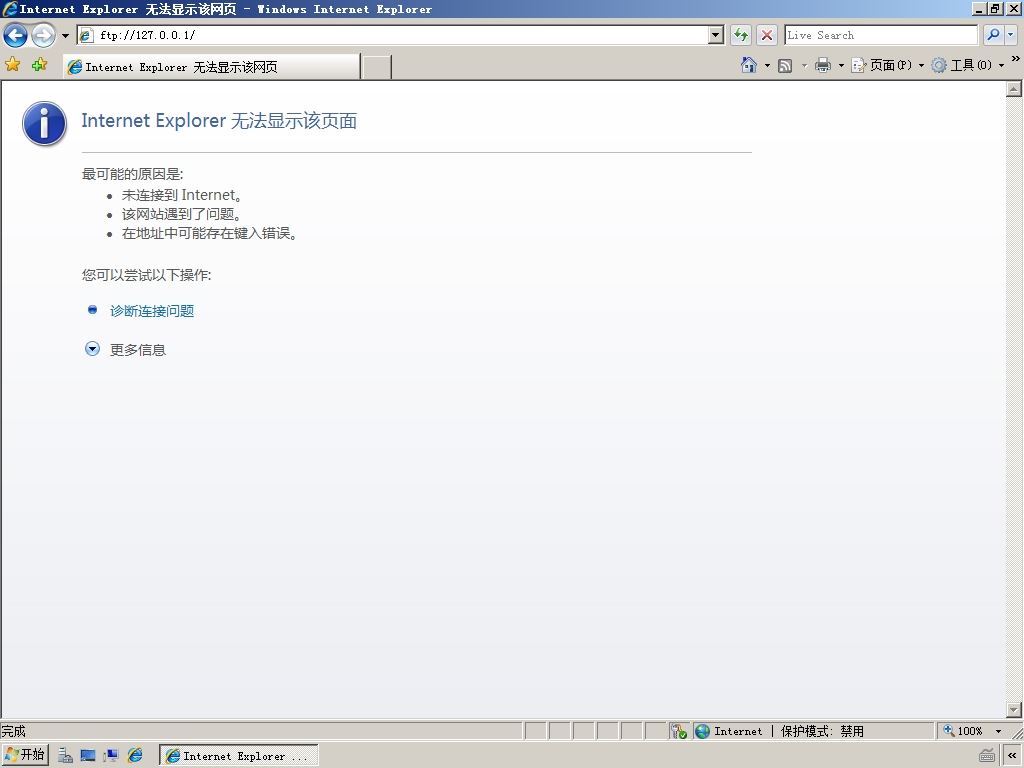Click the Internet Explorer 无法显示该页面 heading
This screenshot has height=768, width=1024.
point(219,121)
